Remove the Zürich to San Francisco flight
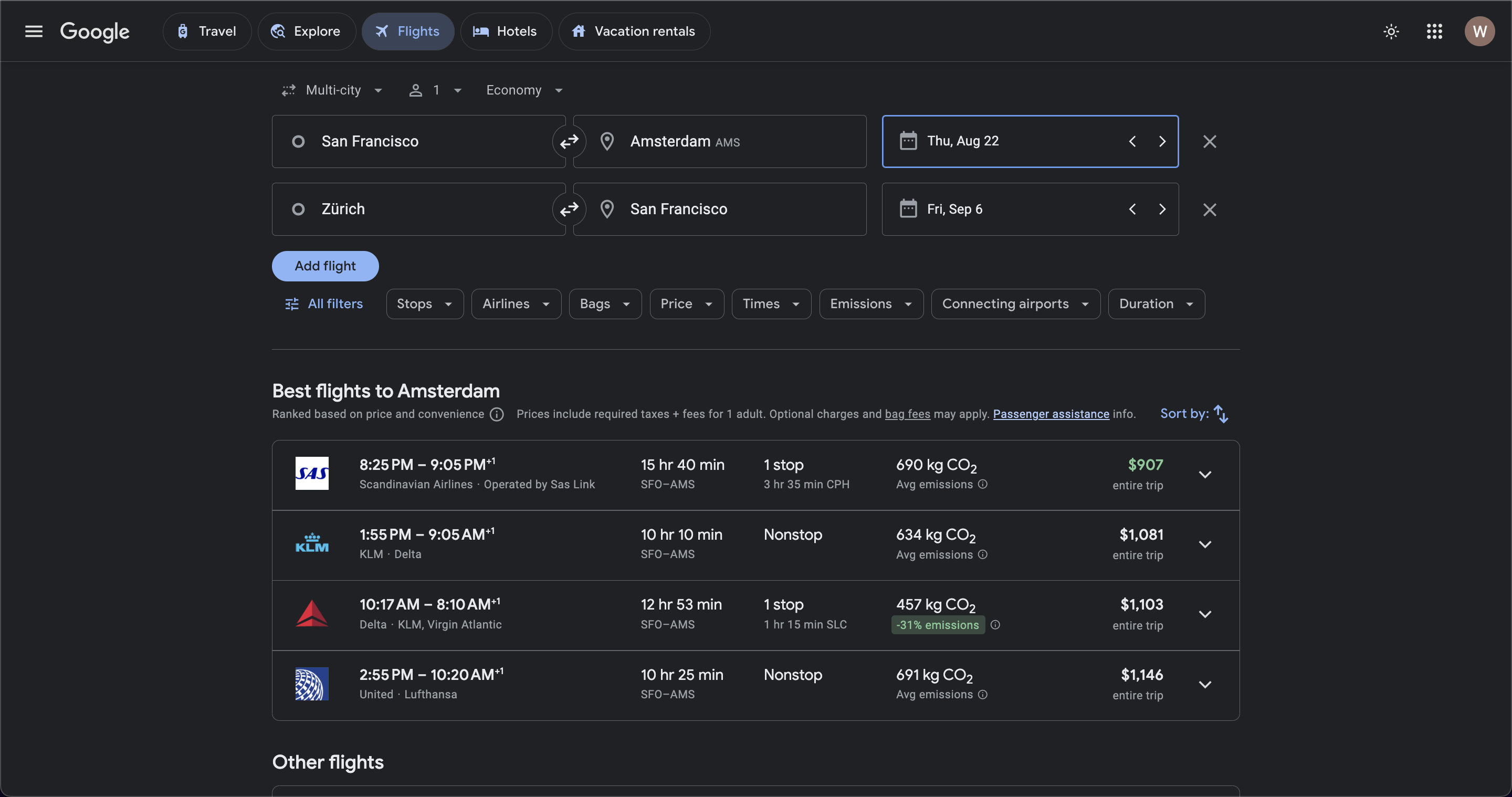Screen dimensions: 1512x797 tap(1209, 209)
